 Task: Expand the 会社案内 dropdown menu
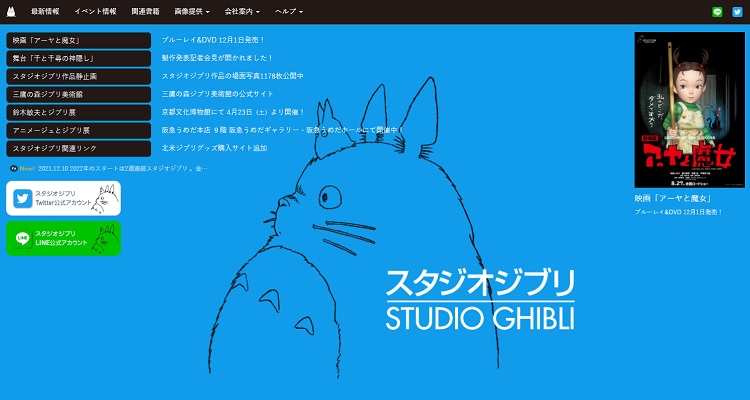point(242,11)
